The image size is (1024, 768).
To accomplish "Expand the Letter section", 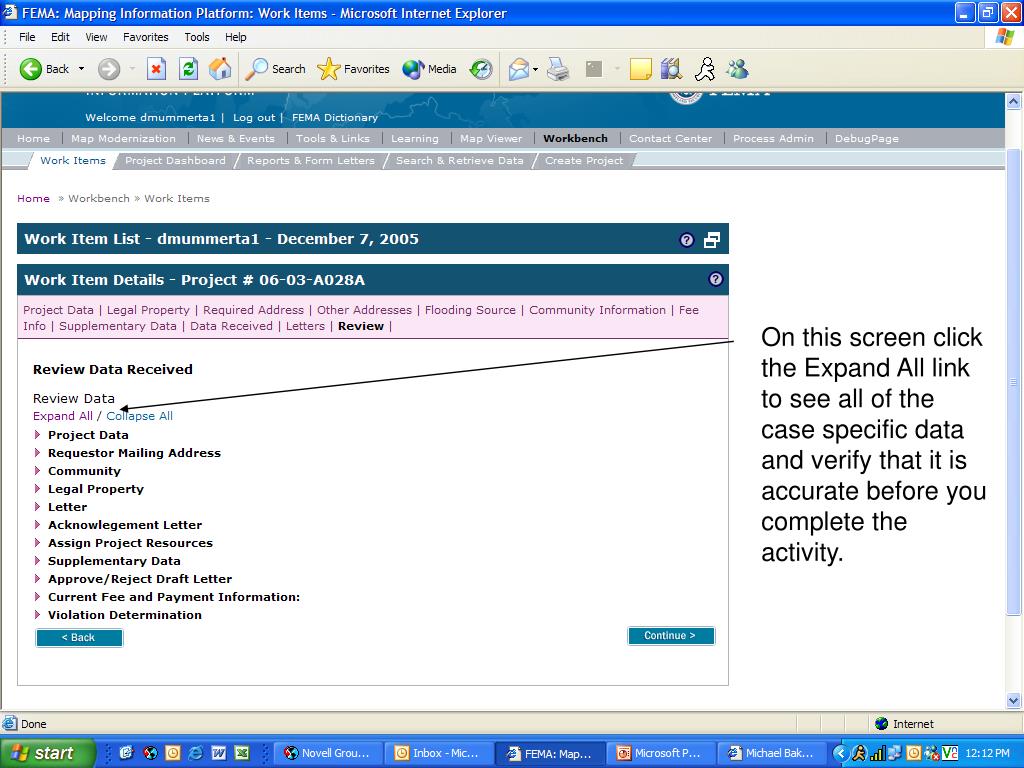I will pos(37,506).
